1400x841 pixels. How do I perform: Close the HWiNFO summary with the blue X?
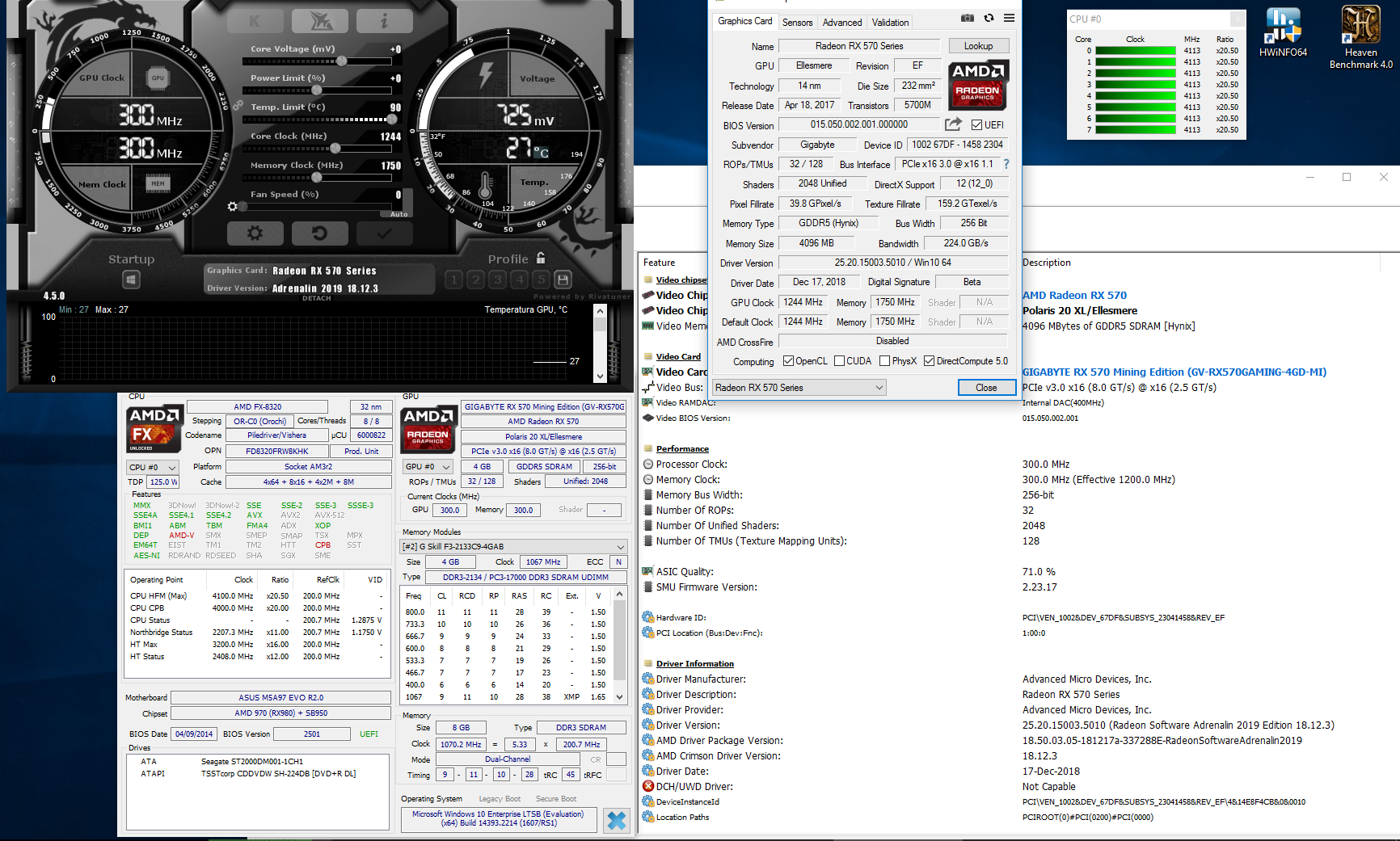point(617,821)
